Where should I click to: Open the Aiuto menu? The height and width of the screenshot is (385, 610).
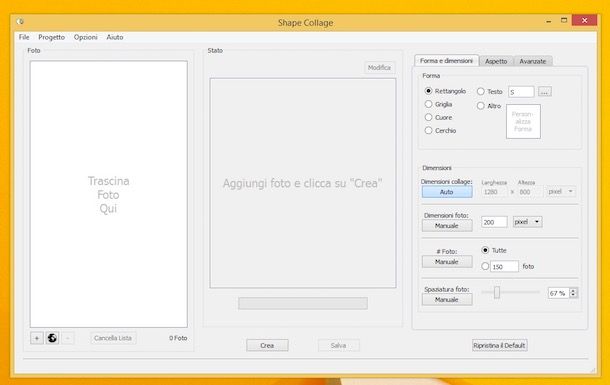[115, 37]
